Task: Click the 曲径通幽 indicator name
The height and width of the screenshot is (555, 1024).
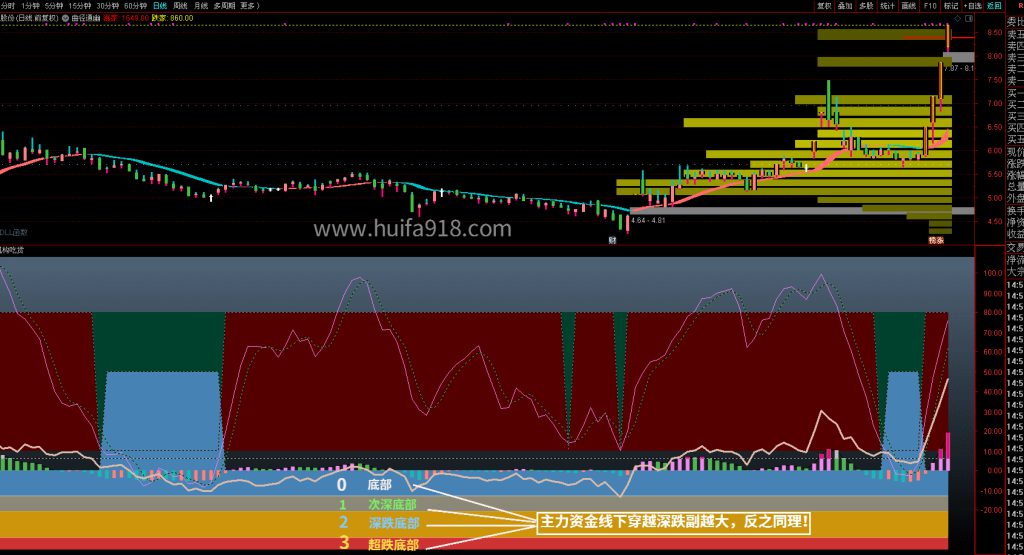Action: 88,19
